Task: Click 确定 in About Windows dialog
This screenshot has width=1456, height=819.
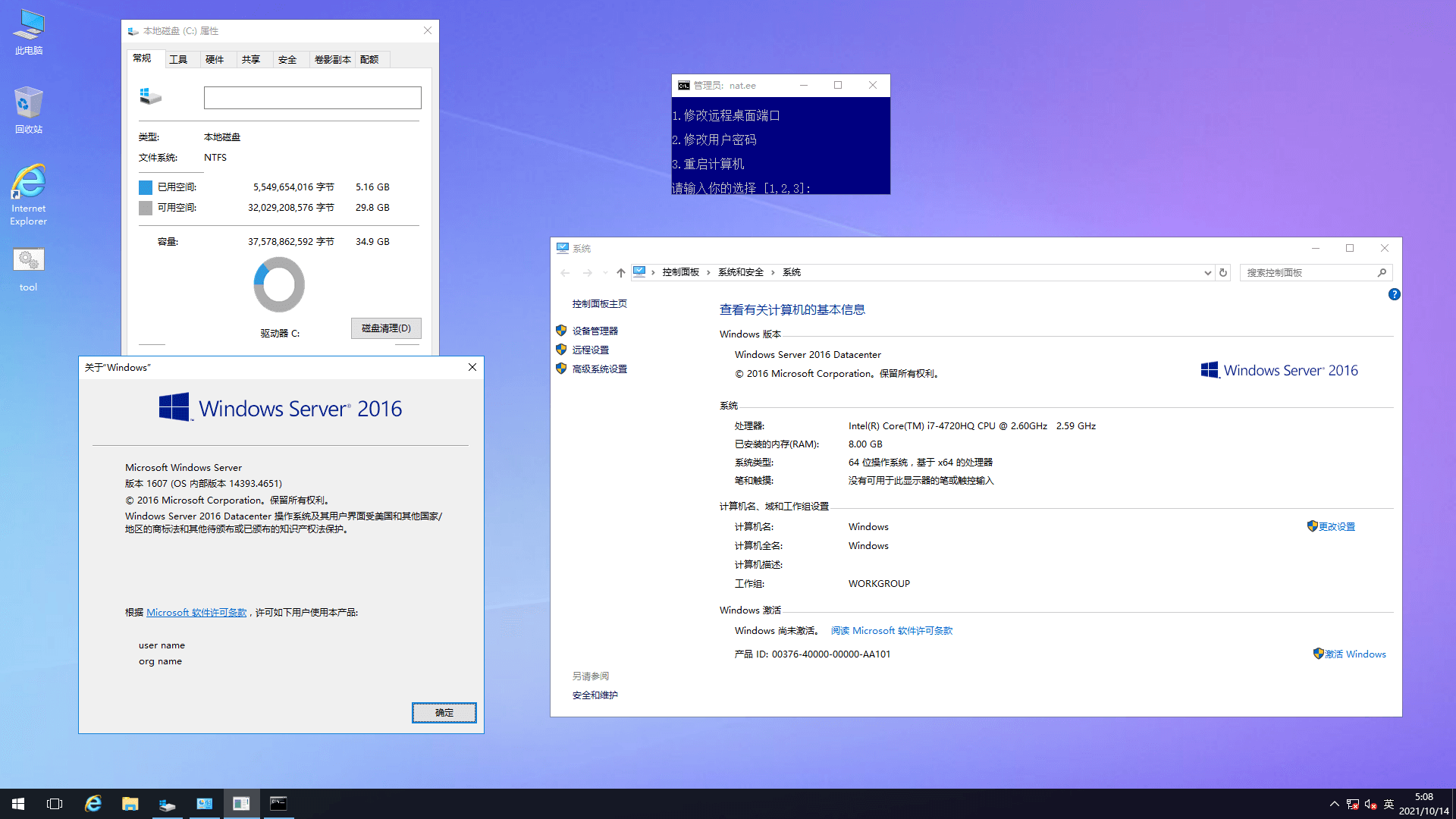Action: (444, 712)
